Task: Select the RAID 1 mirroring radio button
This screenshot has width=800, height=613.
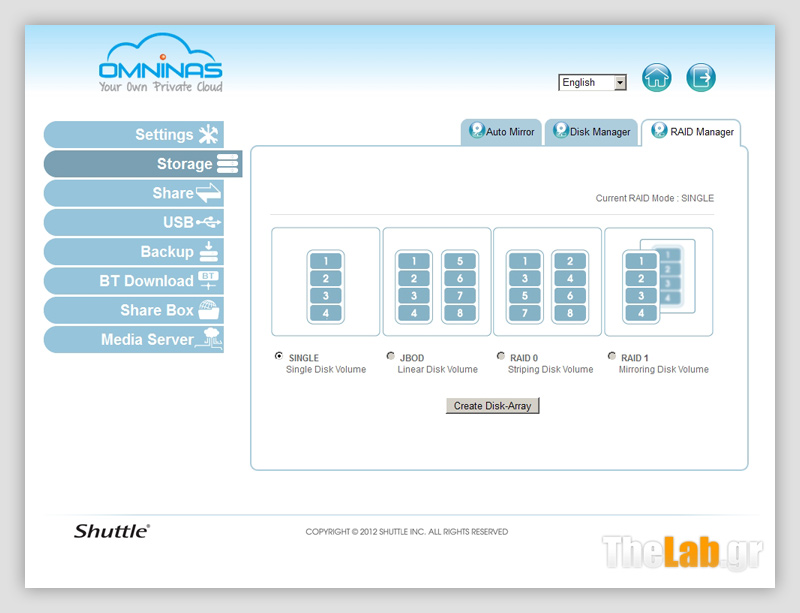Action: click(x=612, y=356)
